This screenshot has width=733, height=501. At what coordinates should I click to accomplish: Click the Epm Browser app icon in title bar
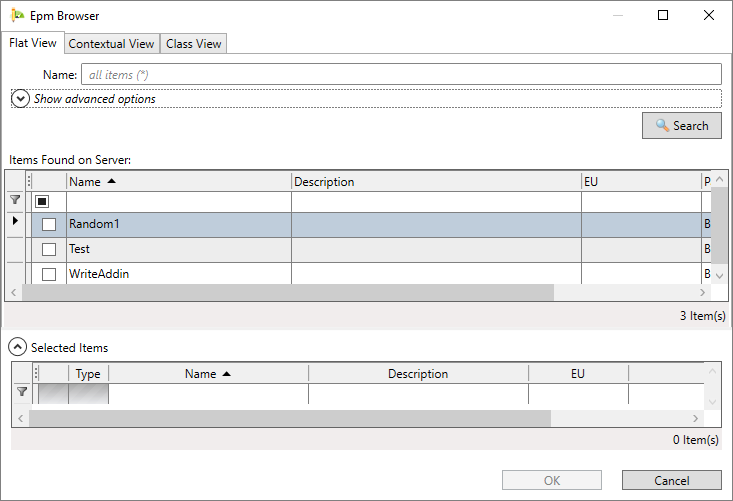tap(17, 16)
